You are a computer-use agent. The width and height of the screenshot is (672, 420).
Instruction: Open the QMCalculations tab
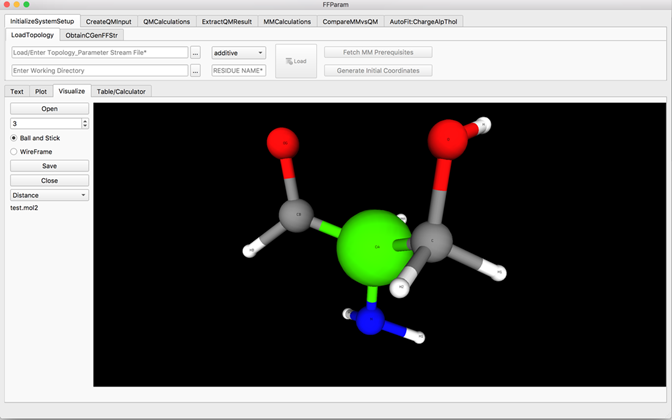point(167,21)
